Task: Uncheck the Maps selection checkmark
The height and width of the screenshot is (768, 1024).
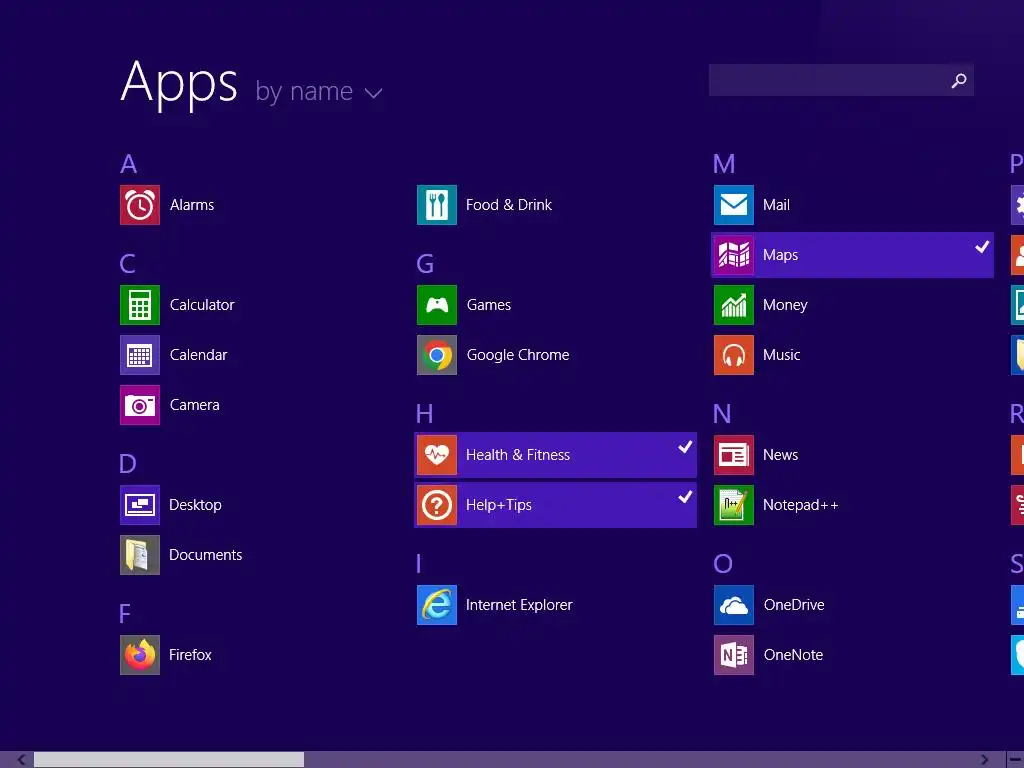Action: tap(982, 247)
